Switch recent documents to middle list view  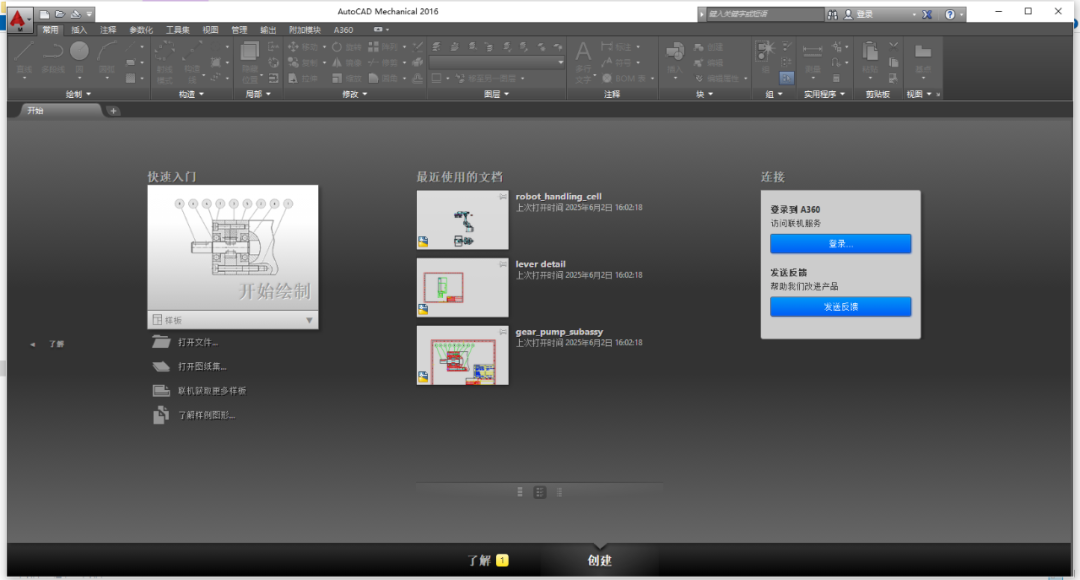pyautogui.click(x=540, y=492)
